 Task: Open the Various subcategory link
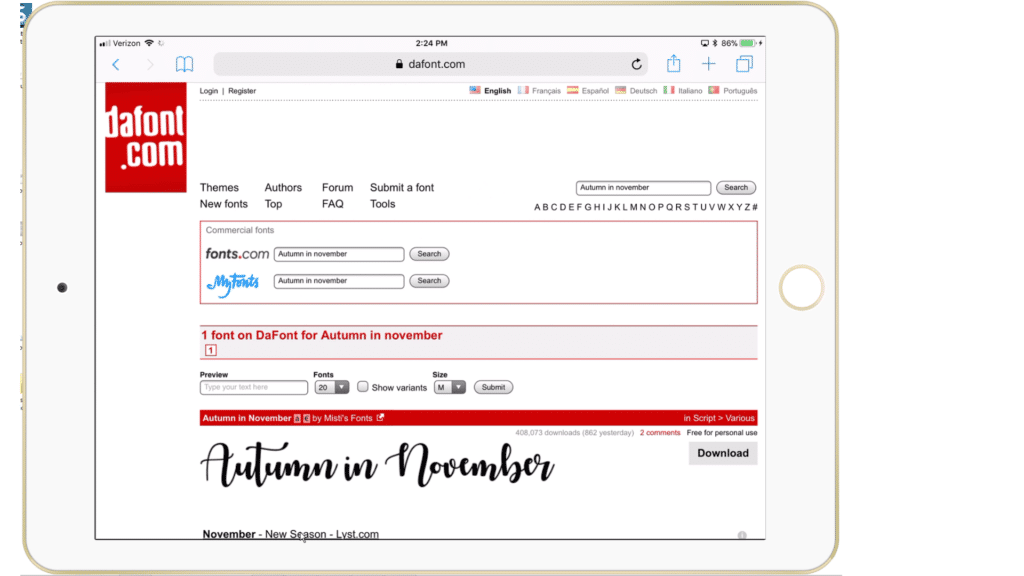pyautogui.click(x=739, y=418)
